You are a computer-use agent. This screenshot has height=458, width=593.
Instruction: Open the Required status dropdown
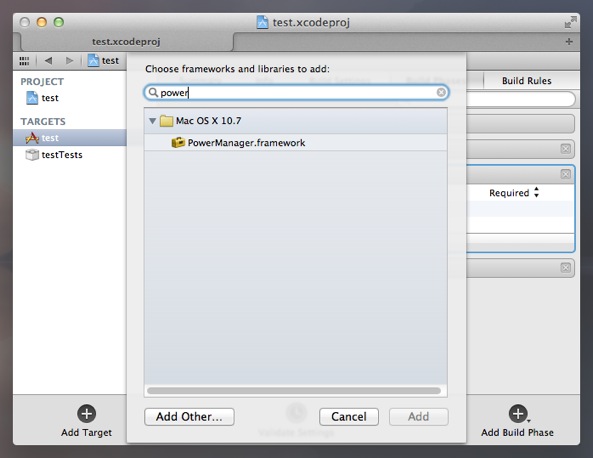[x=514, y=193]
